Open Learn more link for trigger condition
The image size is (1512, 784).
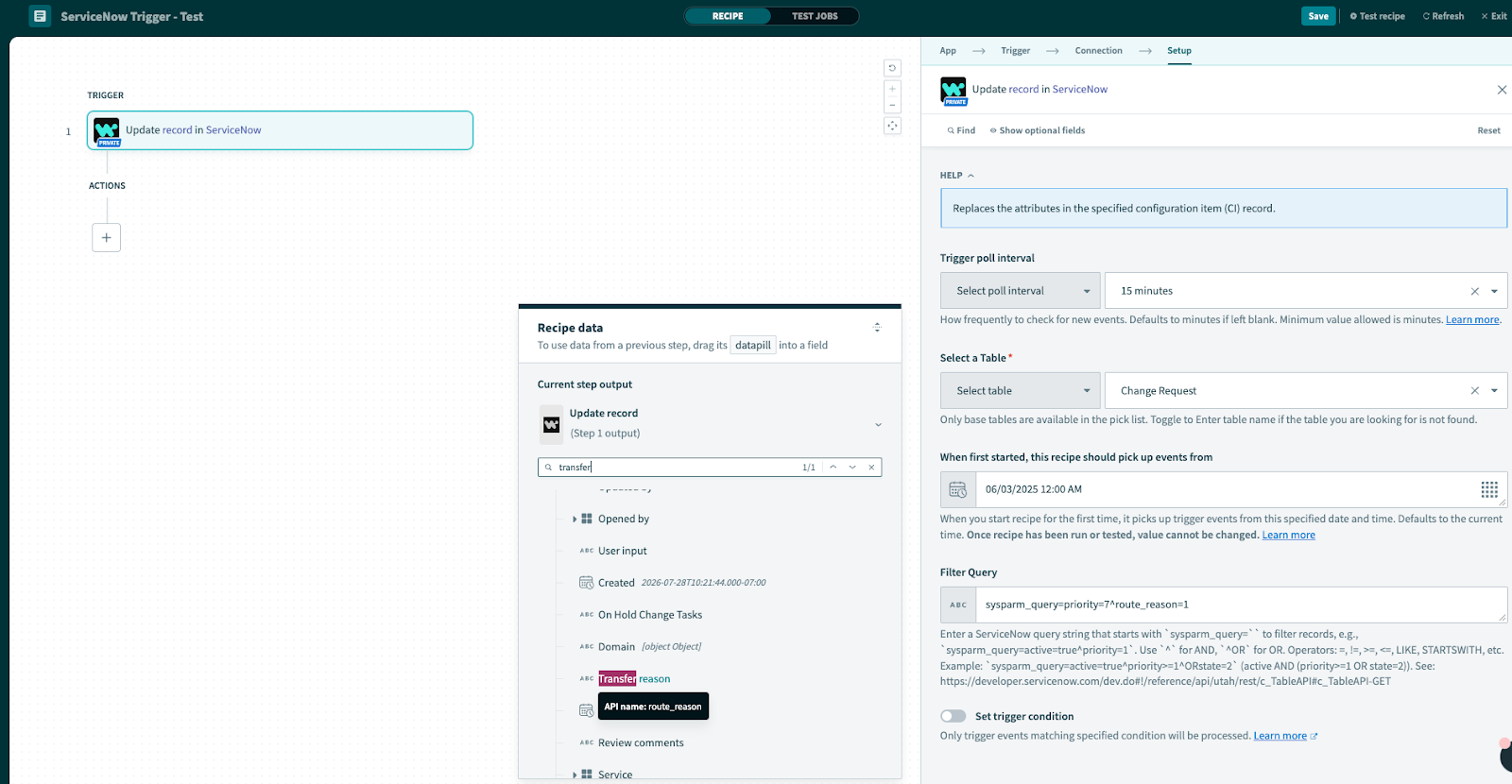1285,736
